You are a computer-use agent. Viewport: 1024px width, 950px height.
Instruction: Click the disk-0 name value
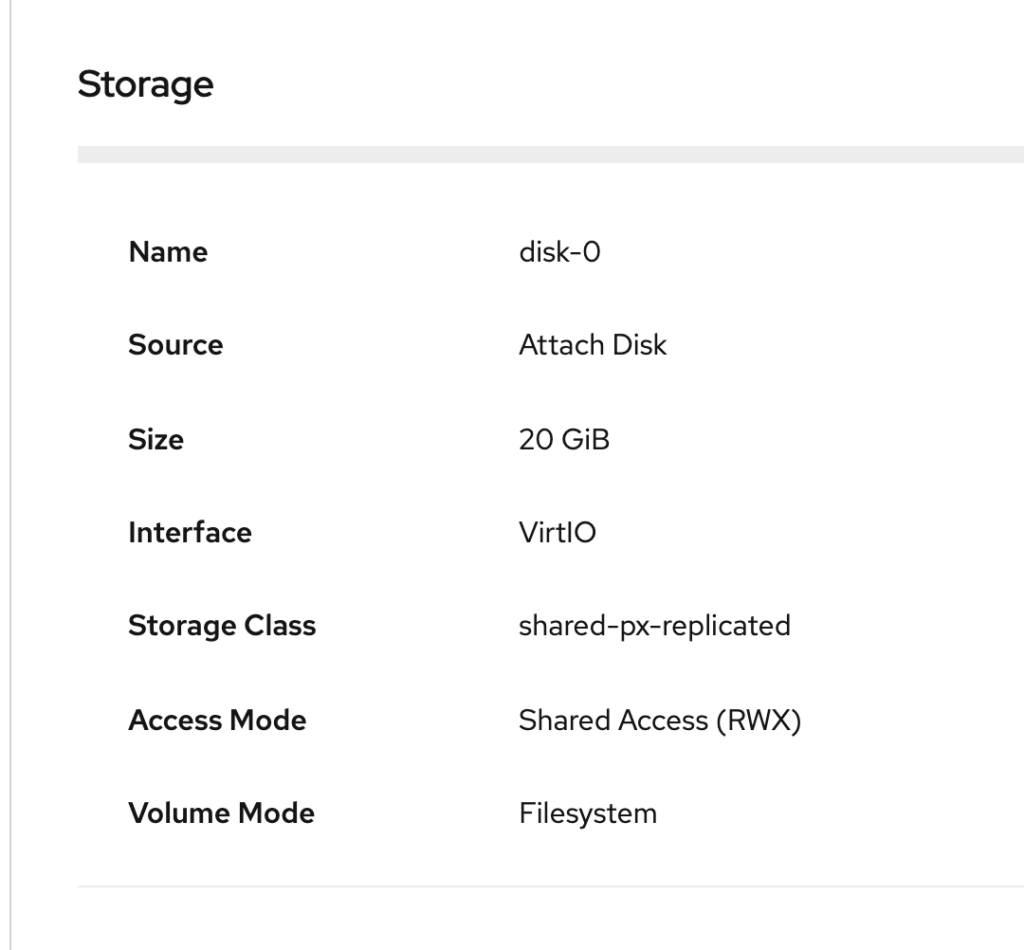click(559, 252)
